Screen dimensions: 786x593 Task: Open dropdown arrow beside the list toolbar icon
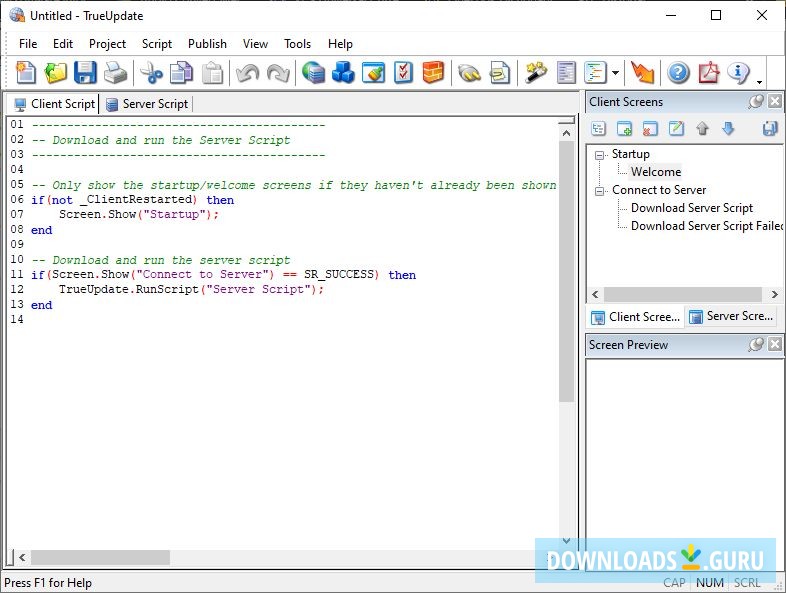point(615,73)
